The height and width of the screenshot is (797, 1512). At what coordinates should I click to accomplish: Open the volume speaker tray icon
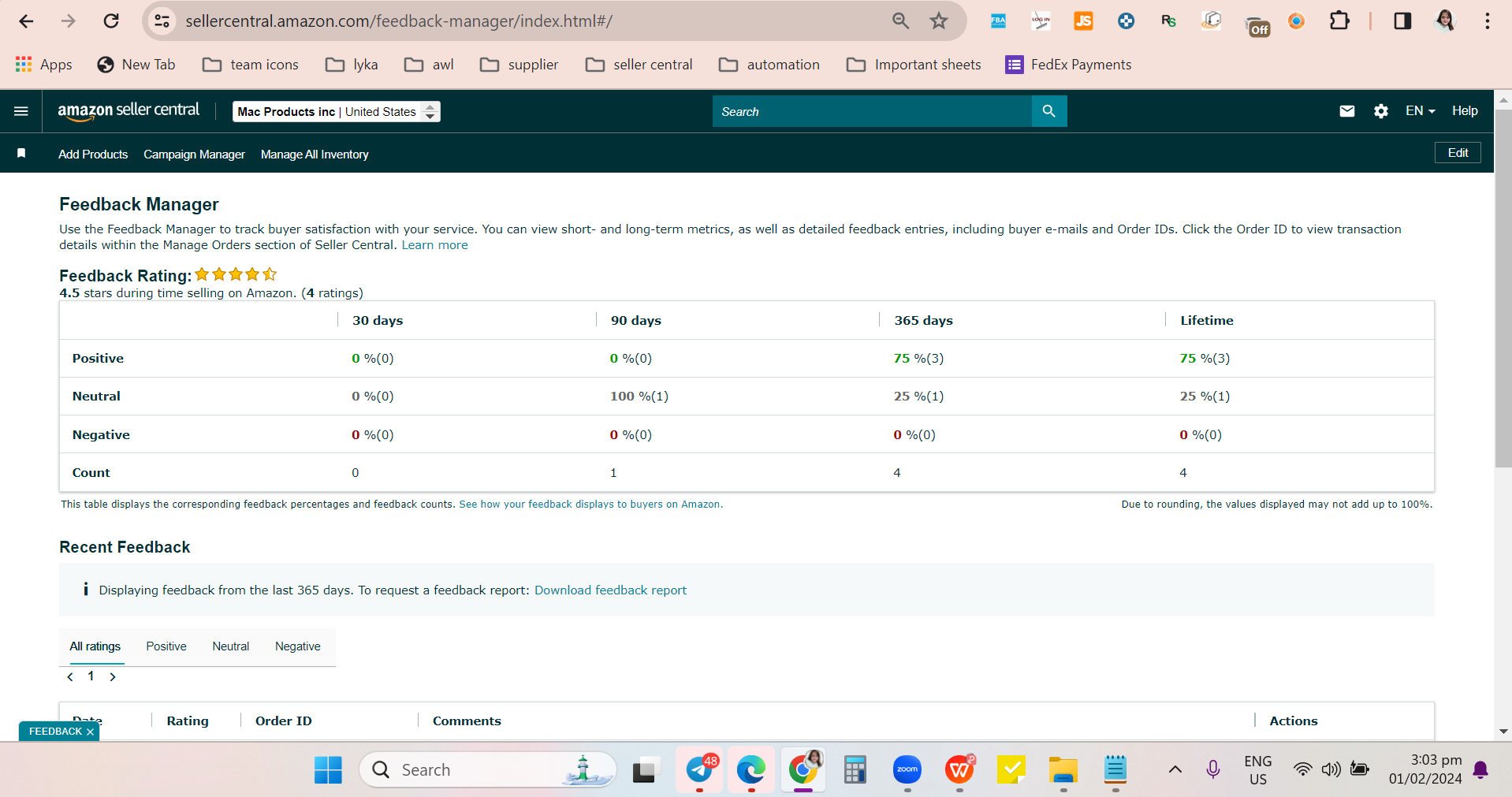tap(1331, 769)
